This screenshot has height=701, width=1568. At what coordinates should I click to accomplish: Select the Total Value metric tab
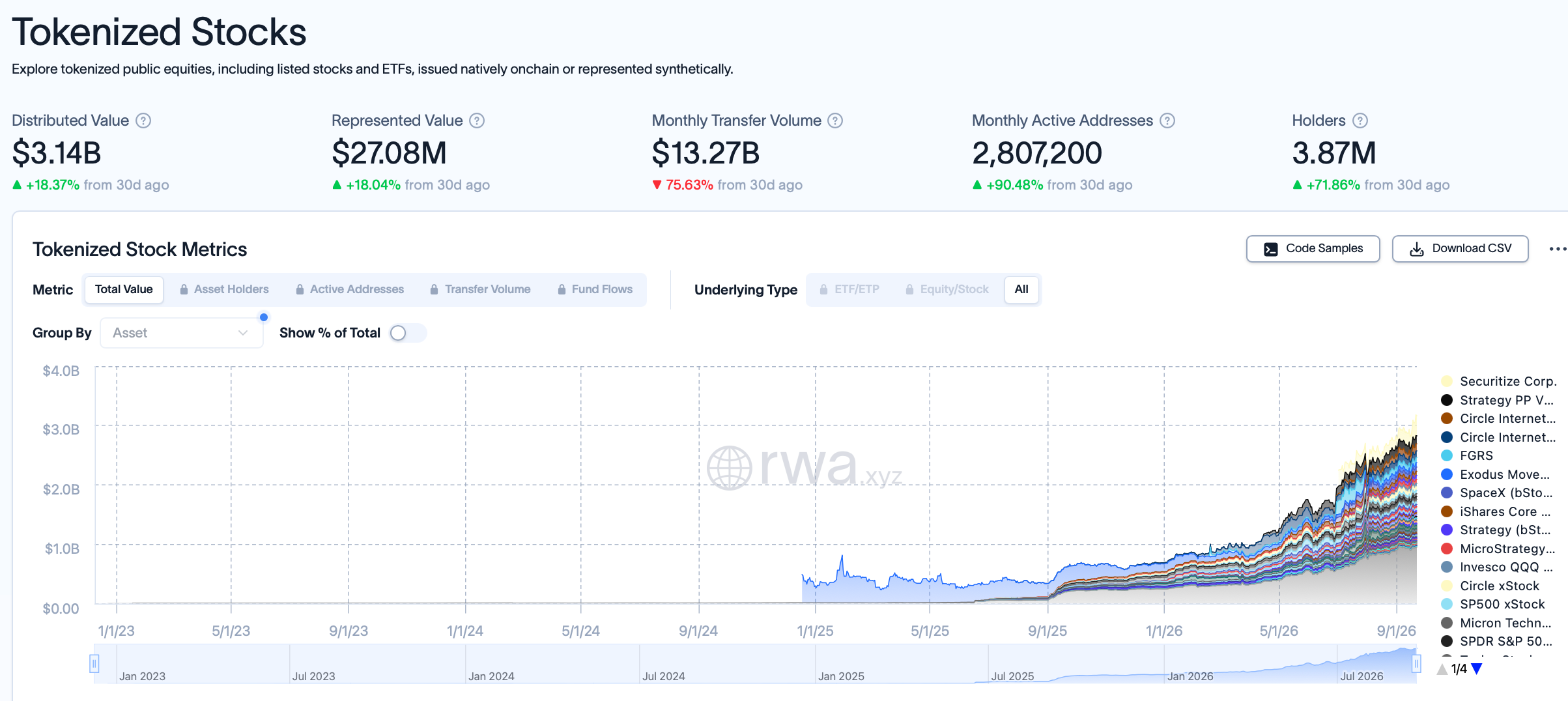point(124,289)
